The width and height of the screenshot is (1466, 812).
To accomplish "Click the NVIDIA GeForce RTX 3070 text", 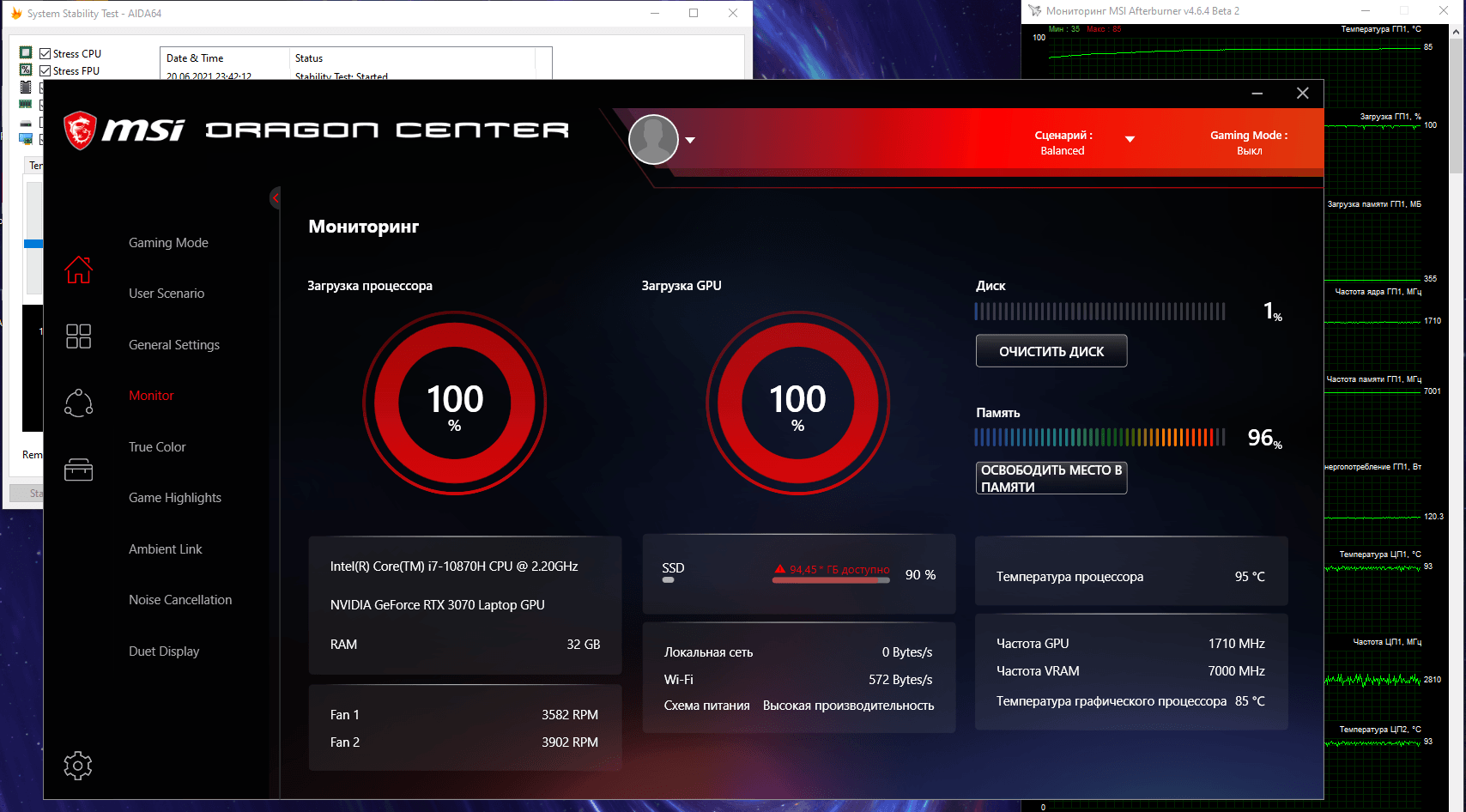I will click(x=438, y=605).
